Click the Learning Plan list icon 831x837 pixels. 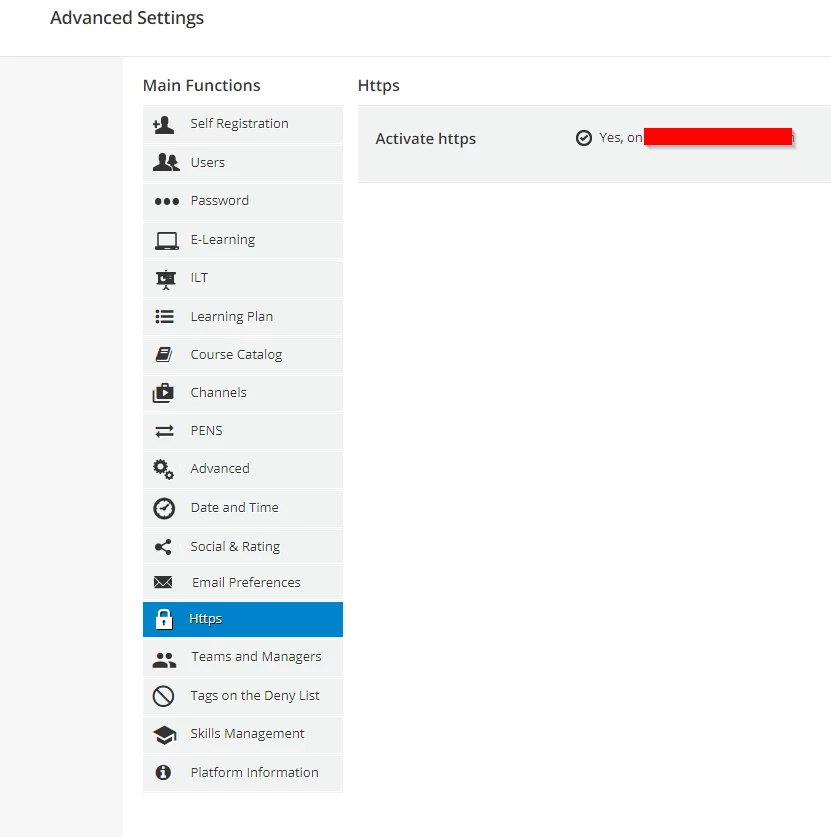coord(165,317)
